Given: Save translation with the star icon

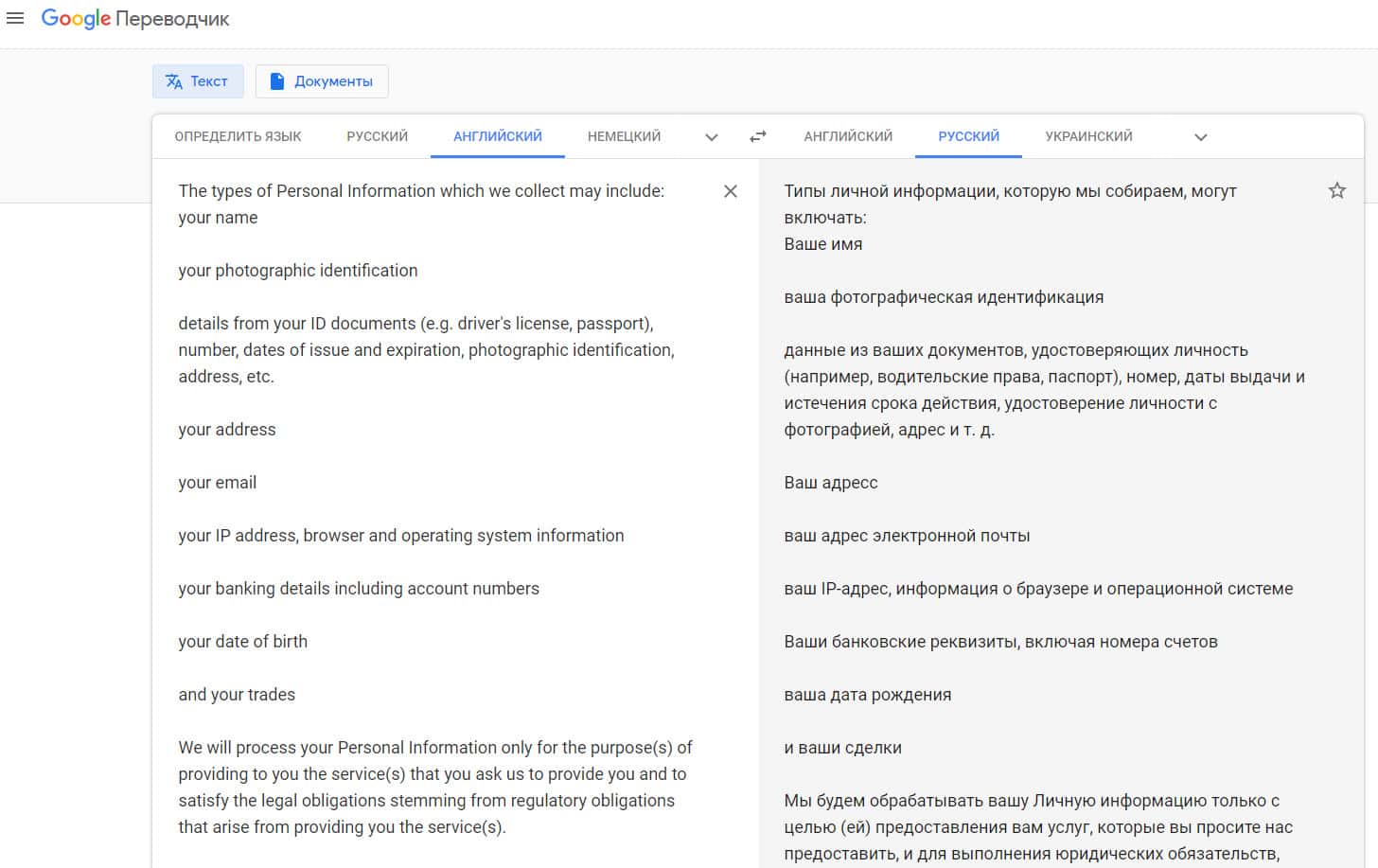Looking at the screenshot, I should pyautogui.click(x=1336, y=191).
